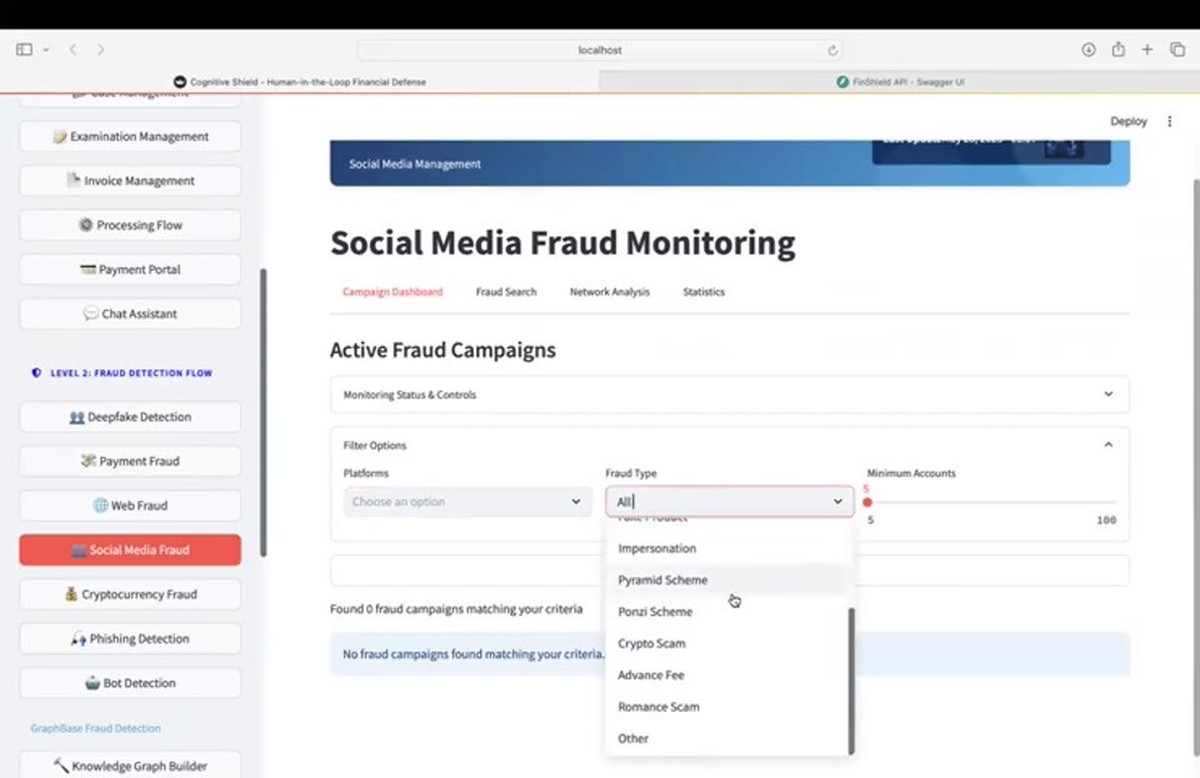The width and height of the screenshot is (1200, 778).
Task: Open Cryptocurrency Fraud in sidebar
Action: (x=130, y=594)
